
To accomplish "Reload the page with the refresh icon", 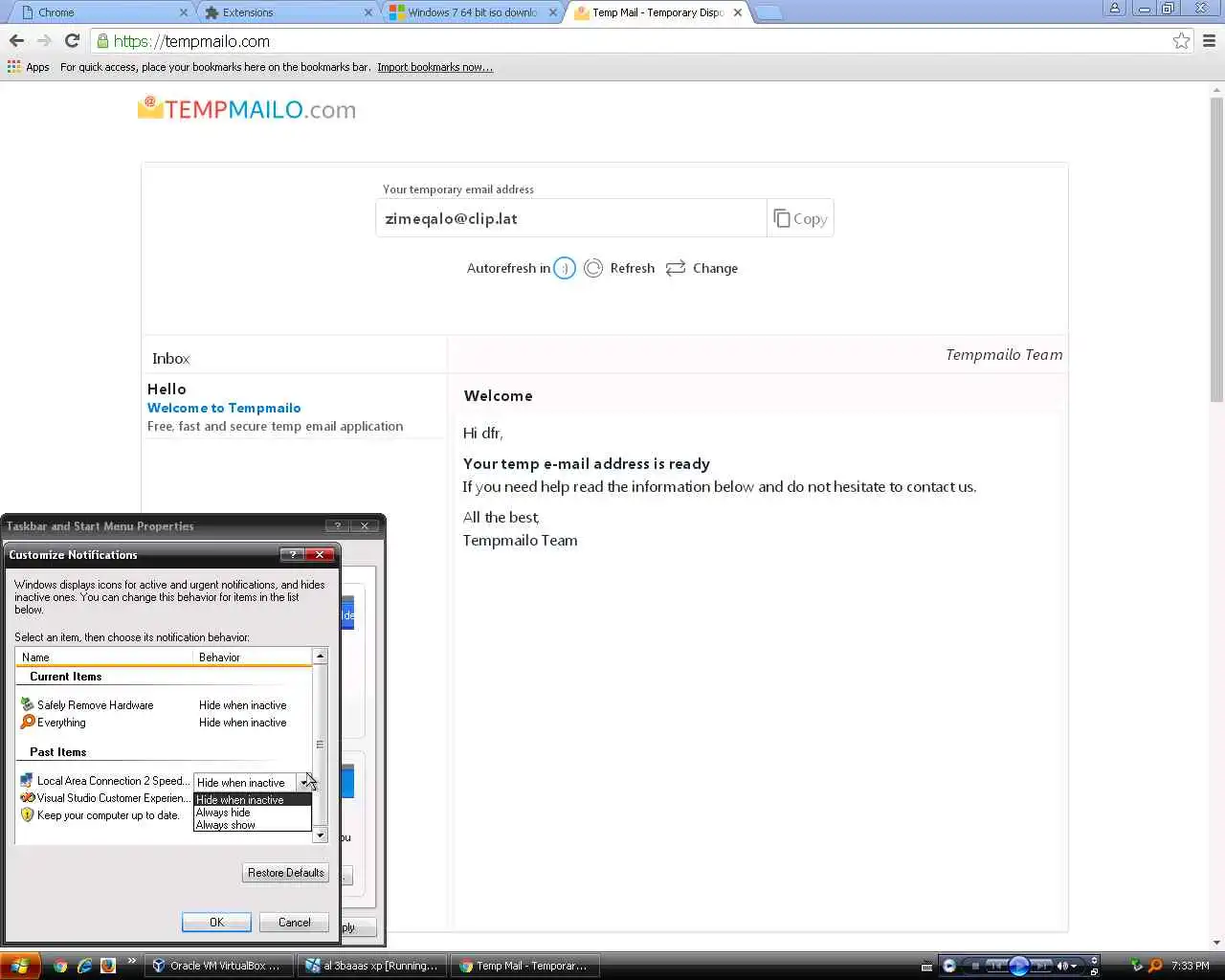I will click(72, 41).
